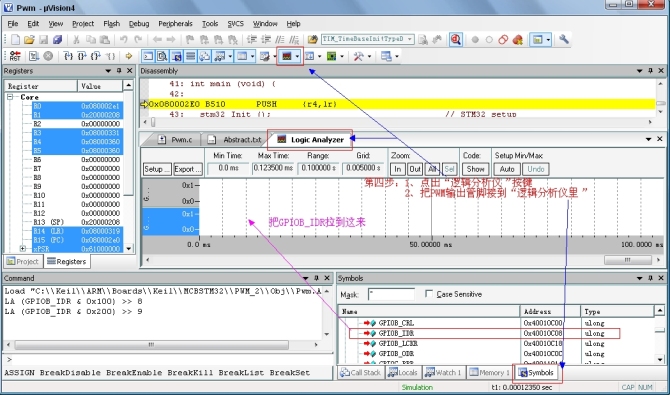
Task: Open the Debug menu
Action: (x=139, y=24)
